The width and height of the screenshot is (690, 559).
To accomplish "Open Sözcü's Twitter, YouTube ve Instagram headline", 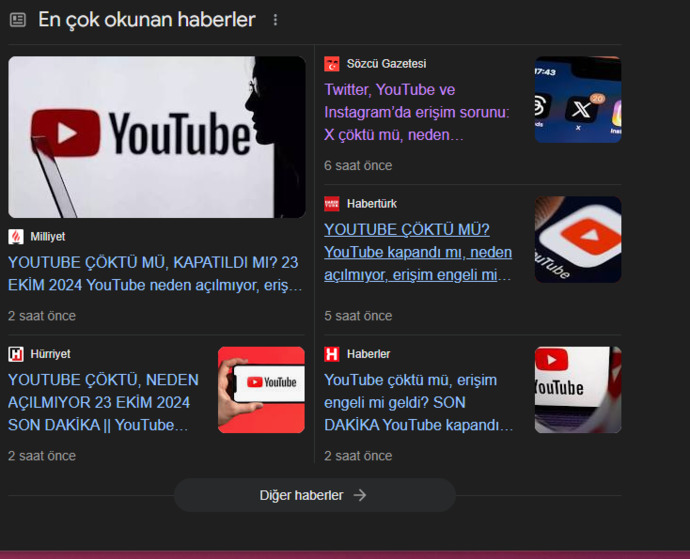I will 417,112.
